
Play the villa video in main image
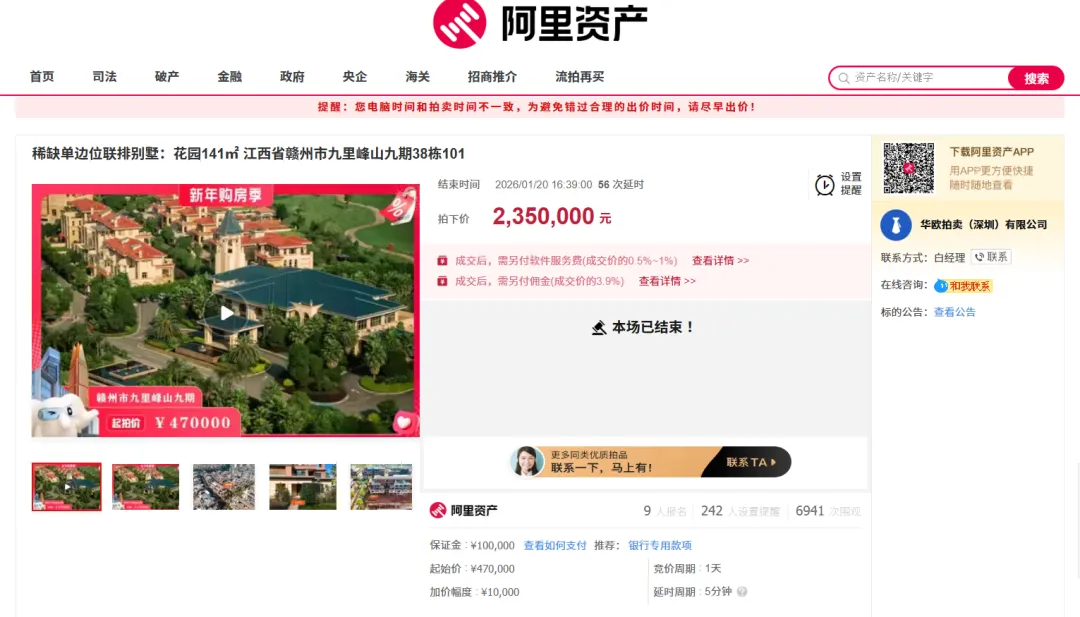click(x=226, y=313)
